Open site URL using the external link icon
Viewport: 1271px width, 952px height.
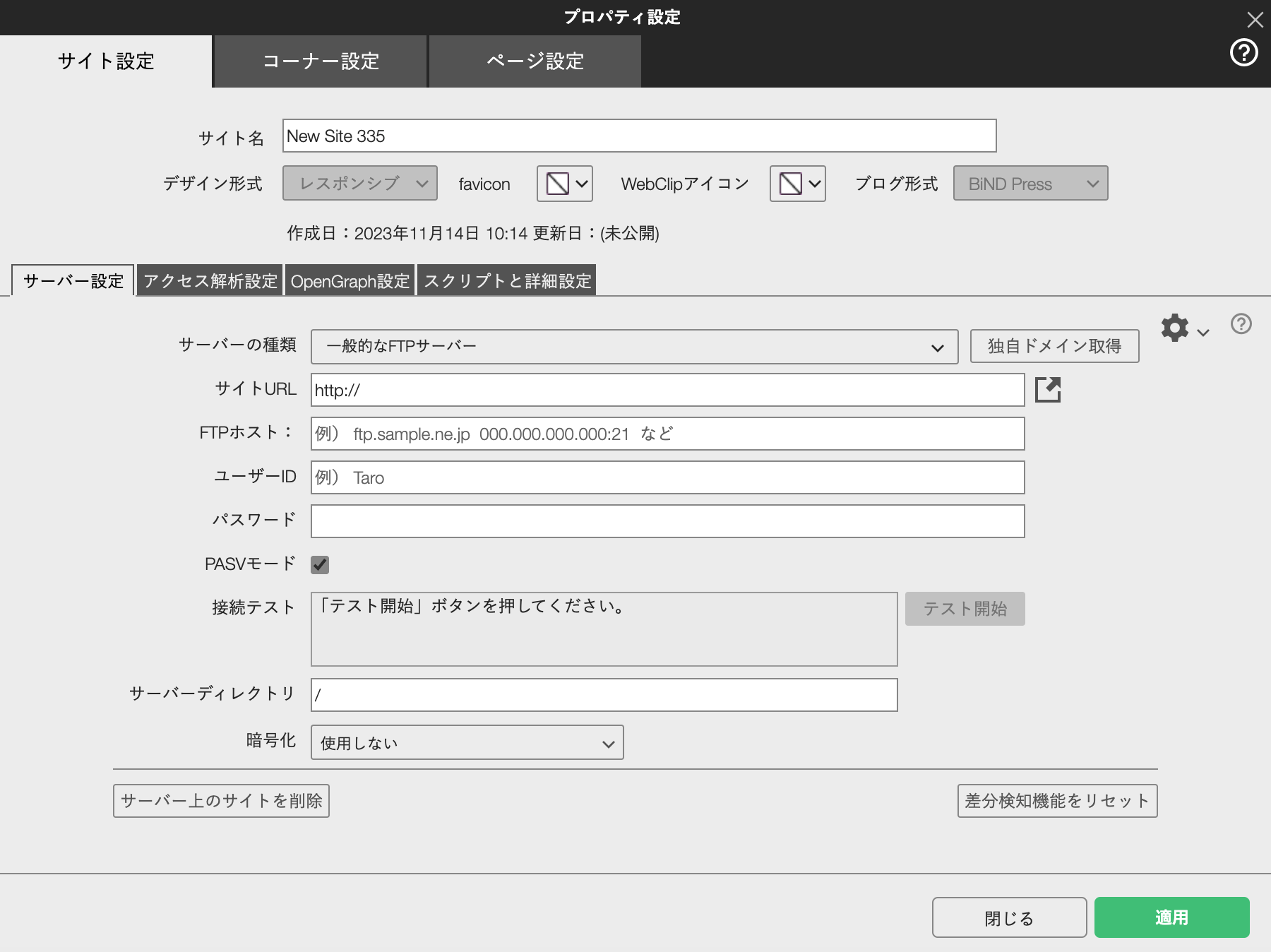click(x=1047, y=391)
